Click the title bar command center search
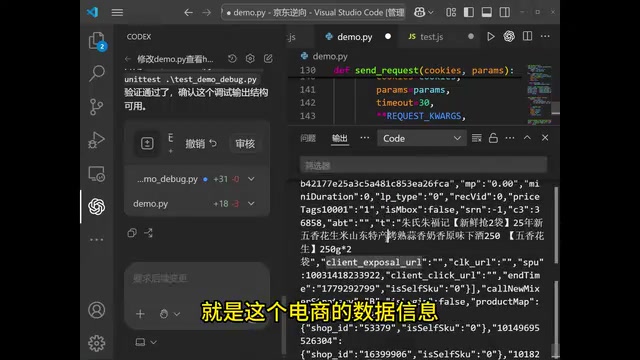640x360 pixels. [313, 13]
